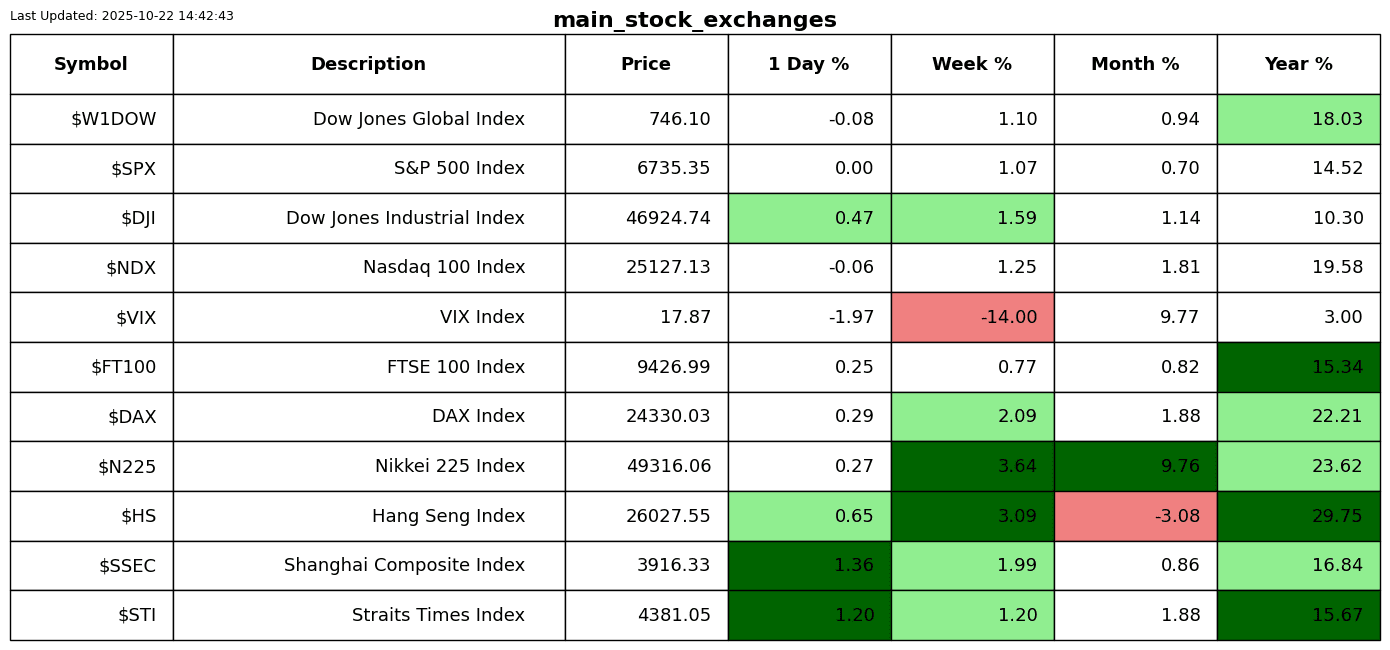Click the red VIX week -14.00 cell

[x=972, y=318]
